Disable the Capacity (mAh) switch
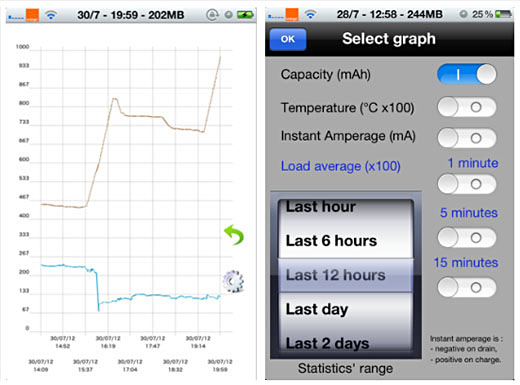Viewport: 520px width, 385px height. pos(467,74)
